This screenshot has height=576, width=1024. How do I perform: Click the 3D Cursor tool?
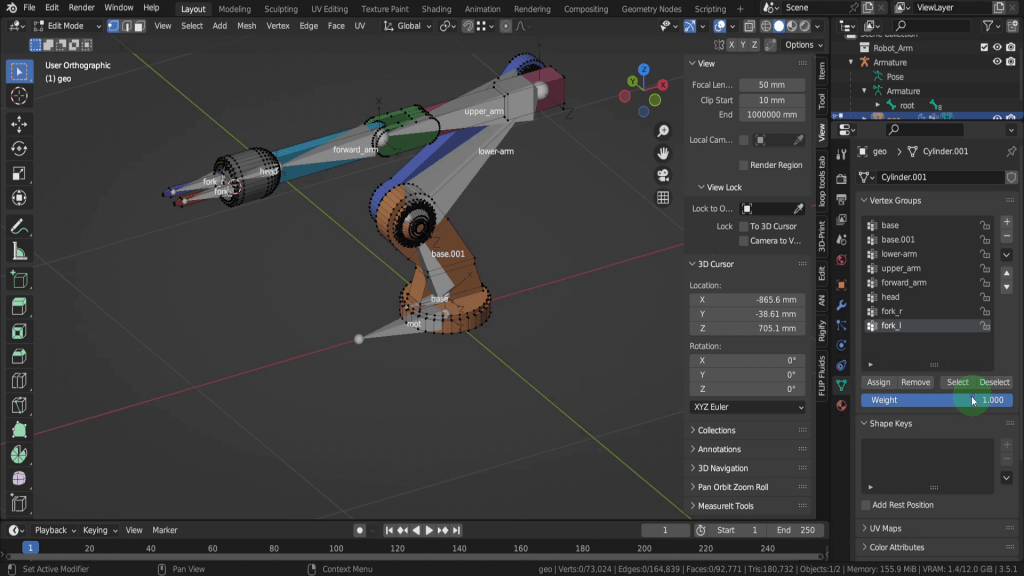tap(18, 96)
